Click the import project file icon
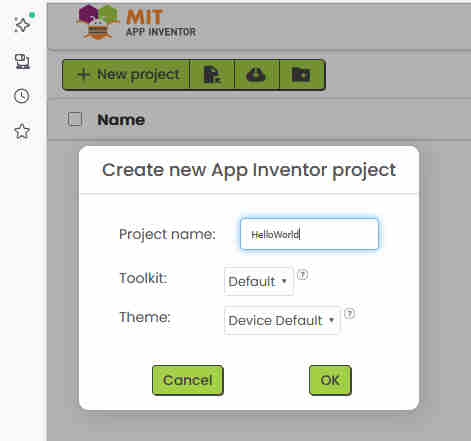 coord(212,75)
